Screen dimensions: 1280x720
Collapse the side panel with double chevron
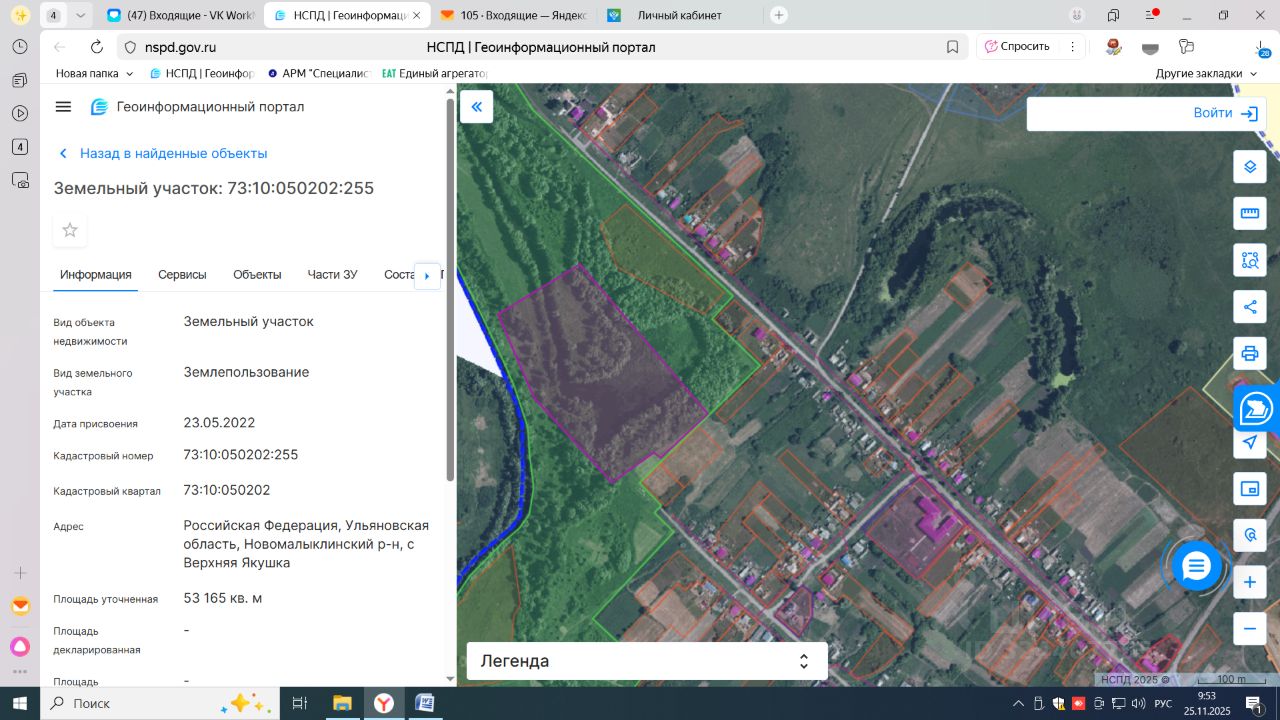(x=476, y=107)
